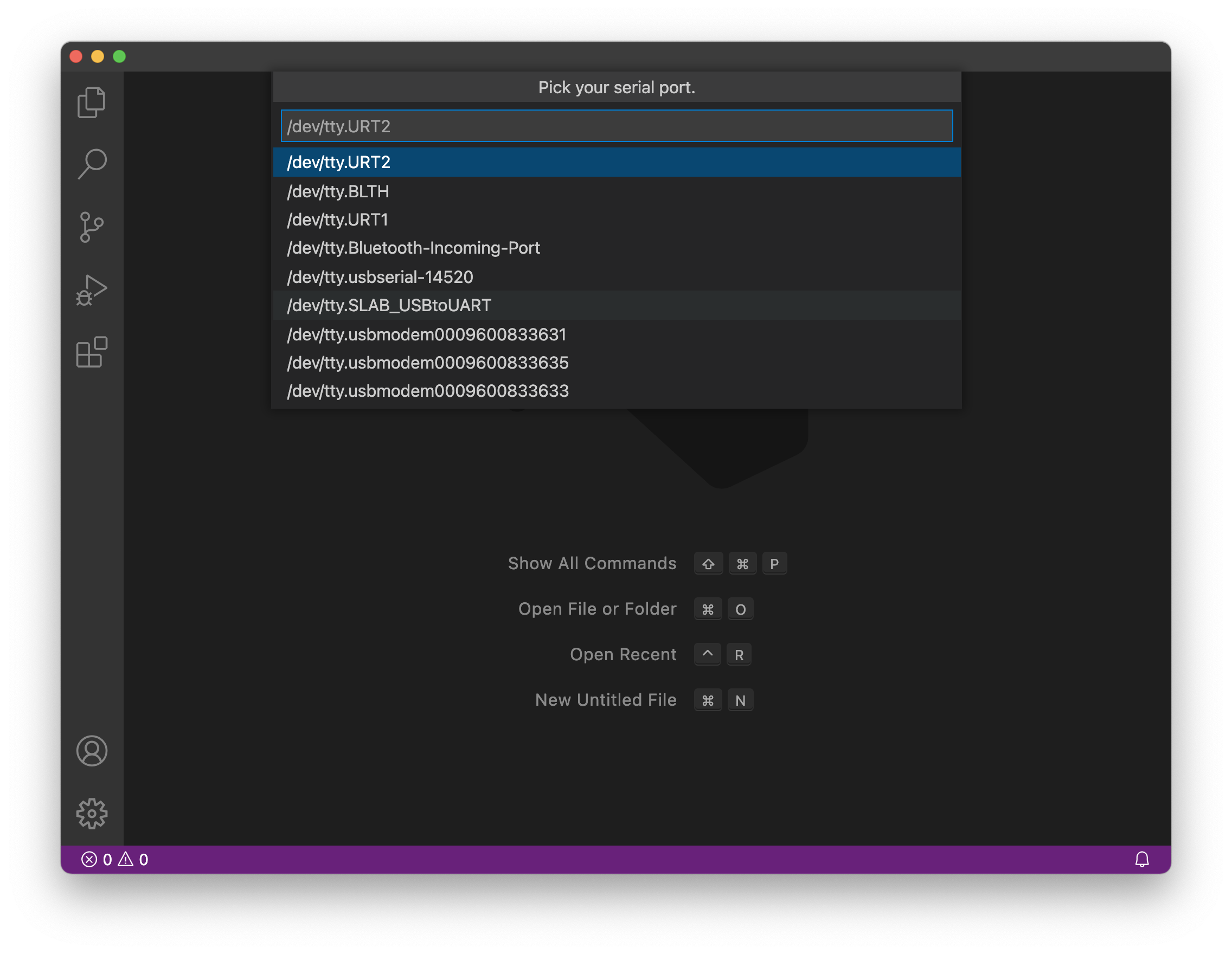Open the Search sidebar icon
Viewport: 1232px width, 954px height.
92,164
